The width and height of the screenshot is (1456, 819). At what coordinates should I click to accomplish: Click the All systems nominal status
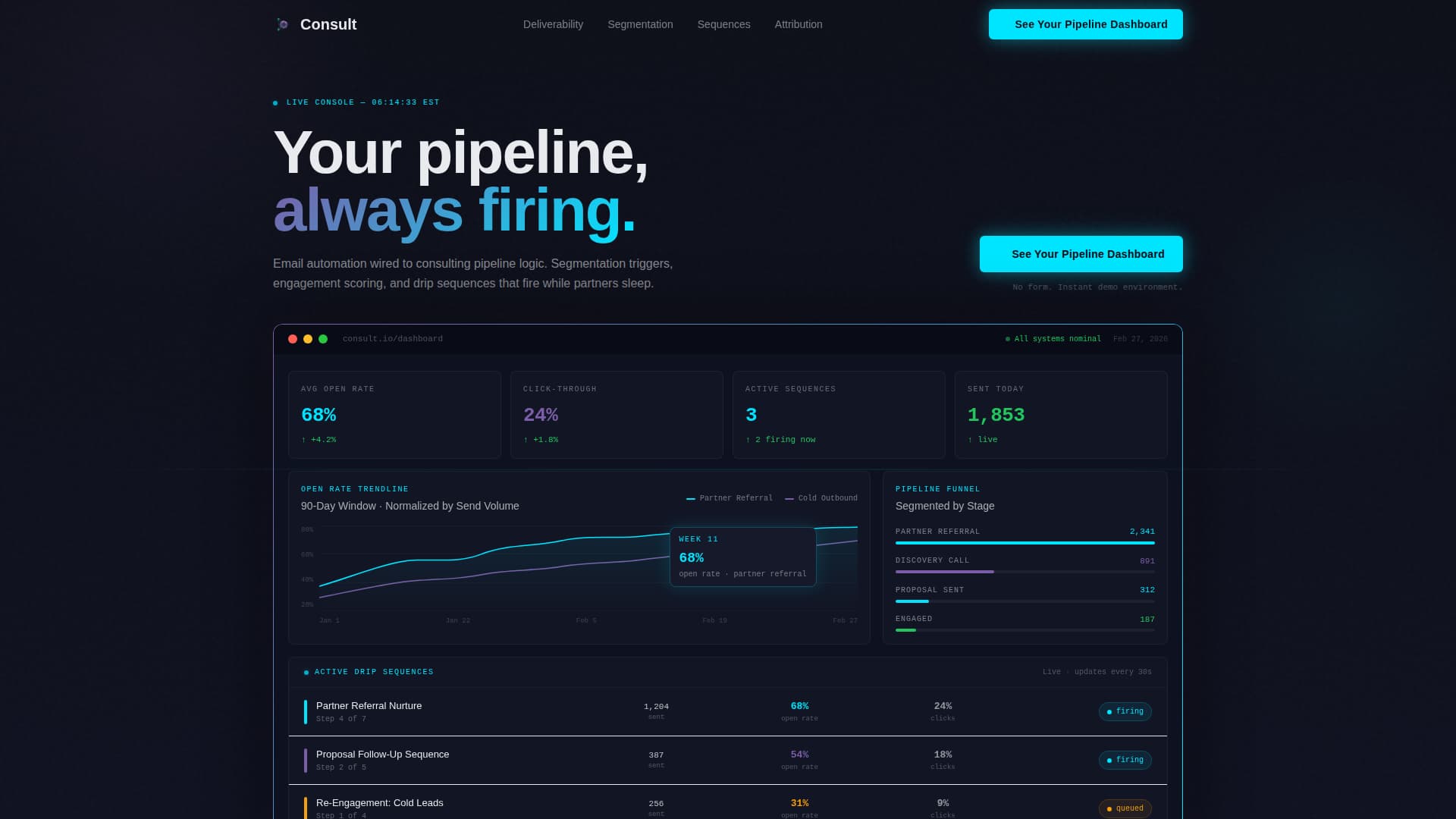tap(1053, 339)
